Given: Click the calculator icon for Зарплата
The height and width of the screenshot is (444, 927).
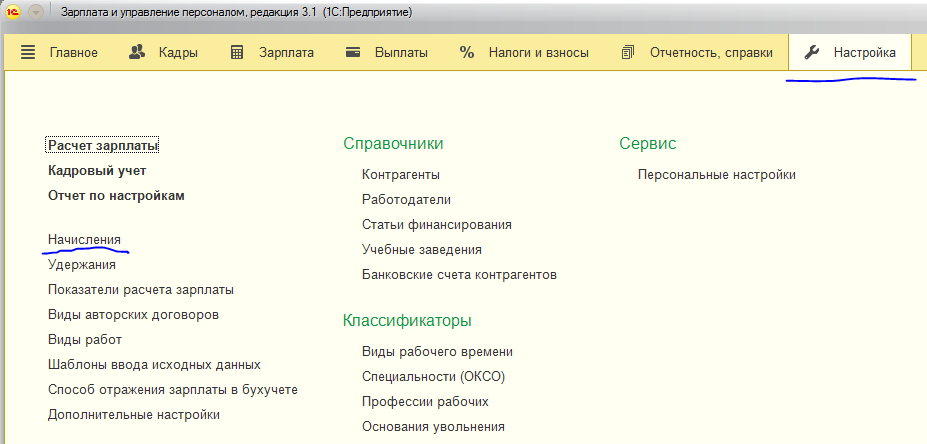Looking at the screenshot, I should click(237, 53).
